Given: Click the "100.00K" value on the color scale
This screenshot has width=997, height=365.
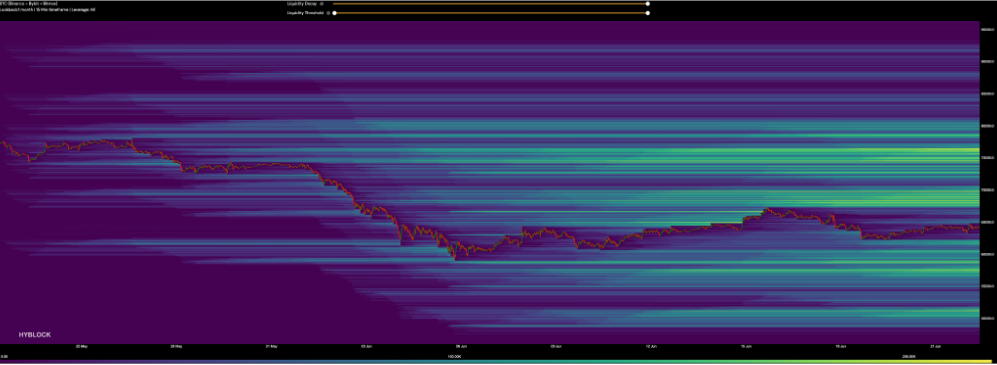Looking at the screenshot, I should tap(454, 357).
